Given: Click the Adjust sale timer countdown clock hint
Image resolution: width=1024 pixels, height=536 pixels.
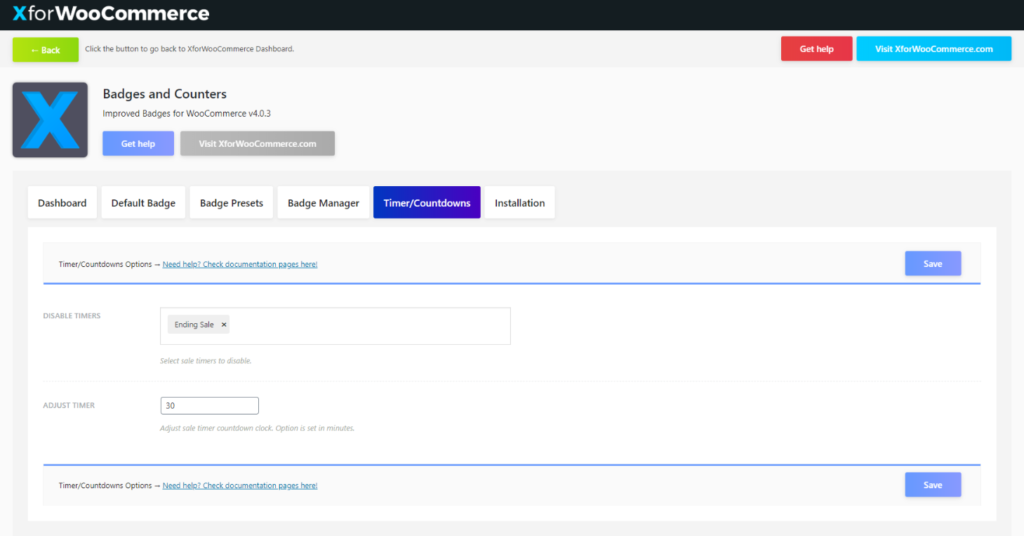Looking at the screenshot, I should click(x=257, y=428).
